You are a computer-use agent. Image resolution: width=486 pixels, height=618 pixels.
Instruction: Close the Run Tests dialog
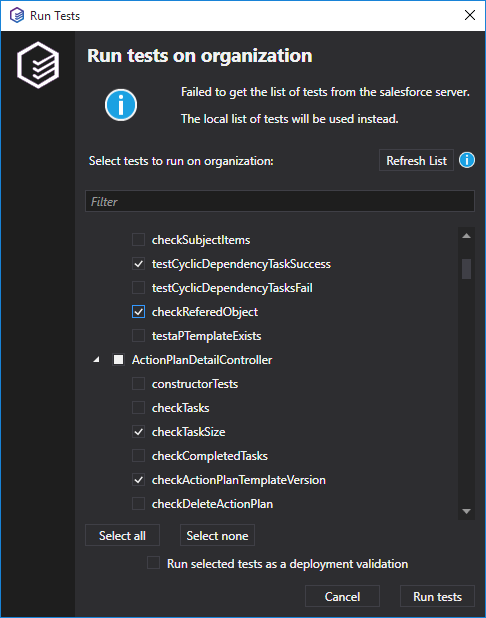coord(469,15)
